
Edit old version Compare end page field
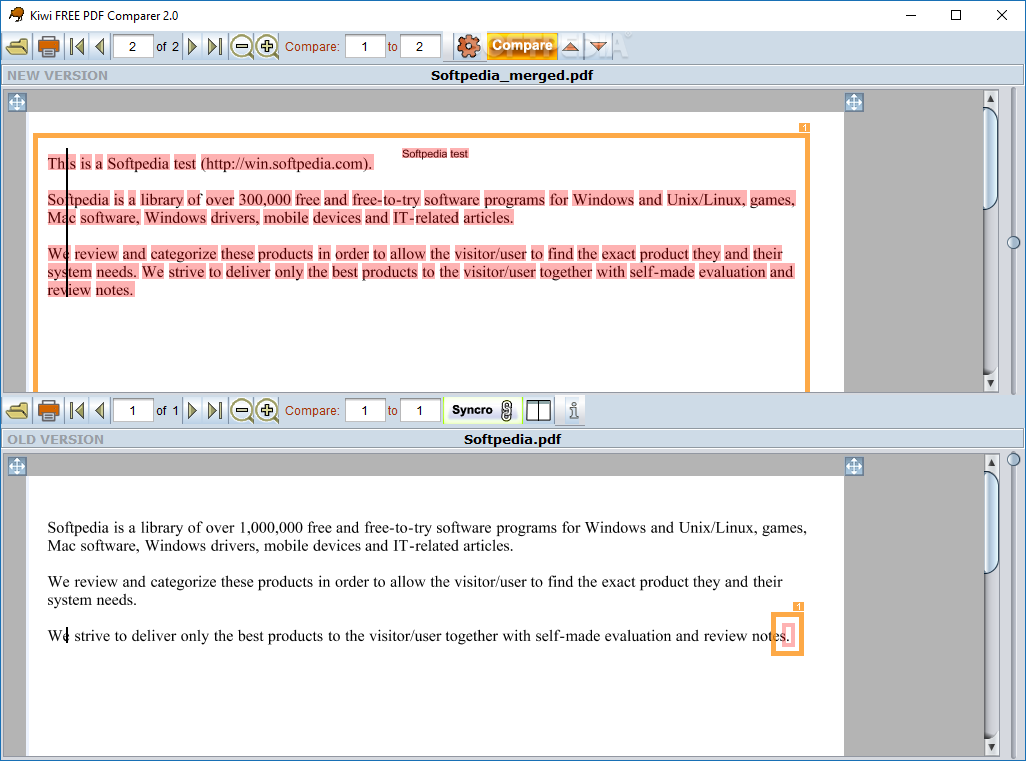[x=419, y=410]
